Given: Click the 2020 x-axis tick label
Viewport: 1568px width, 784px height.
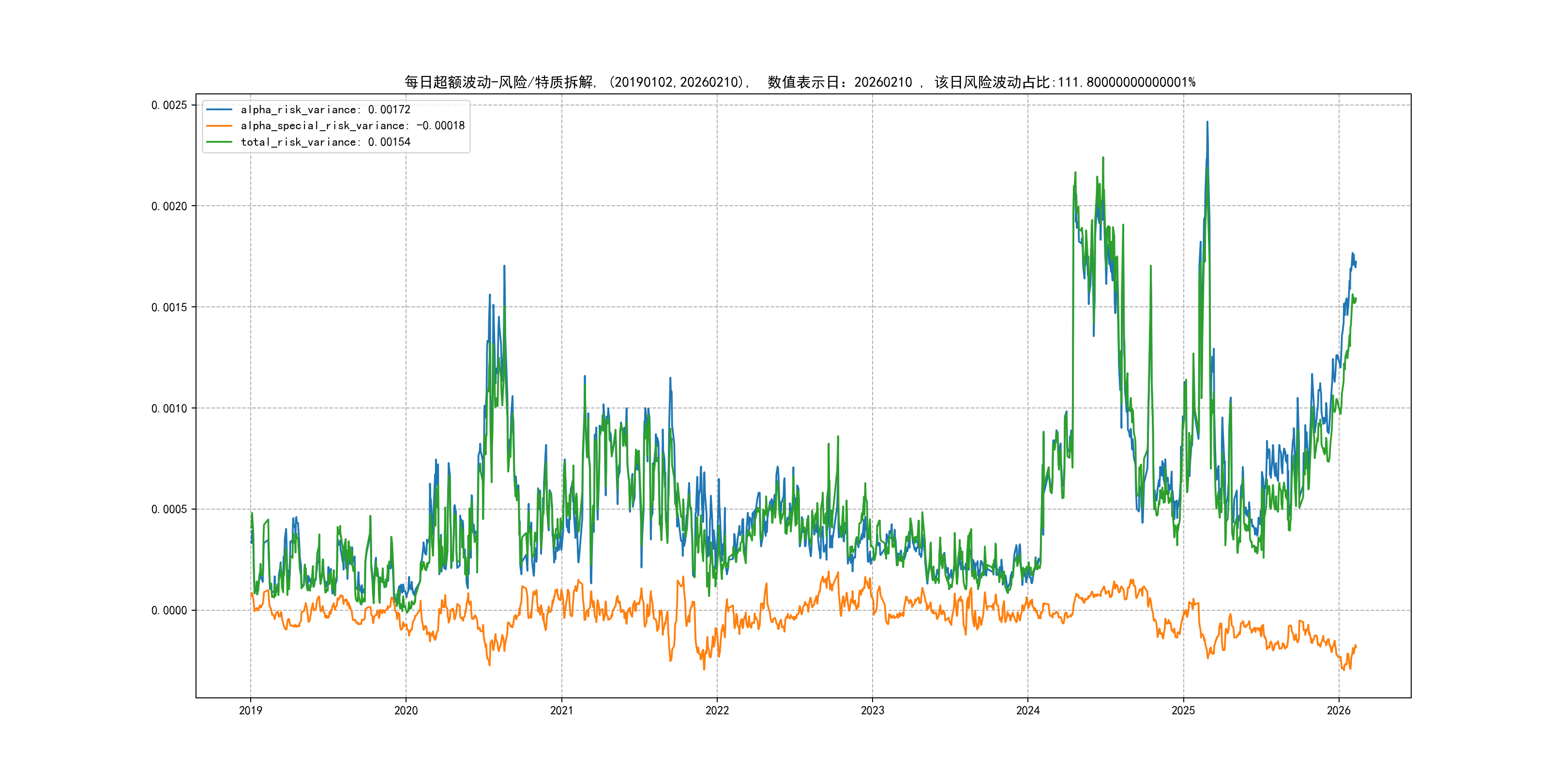Looking at the screenshot, I should pyautogui.click(x=406, y=710).
